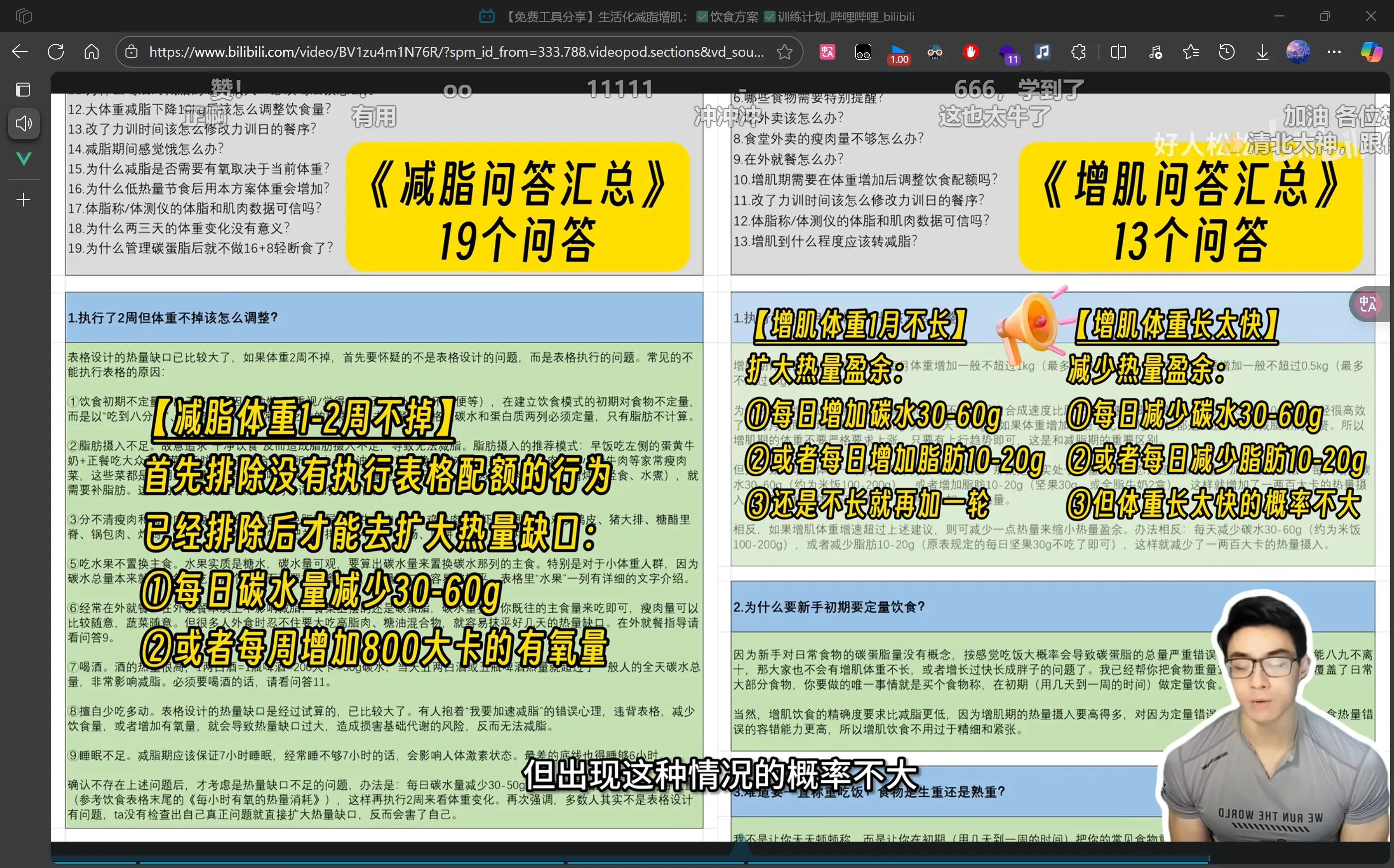Click line 18.为什么两三天的体重变化没有意义?
This screenshot has height=868, width=1394.
pyautogui.click(x=179, y=228)
